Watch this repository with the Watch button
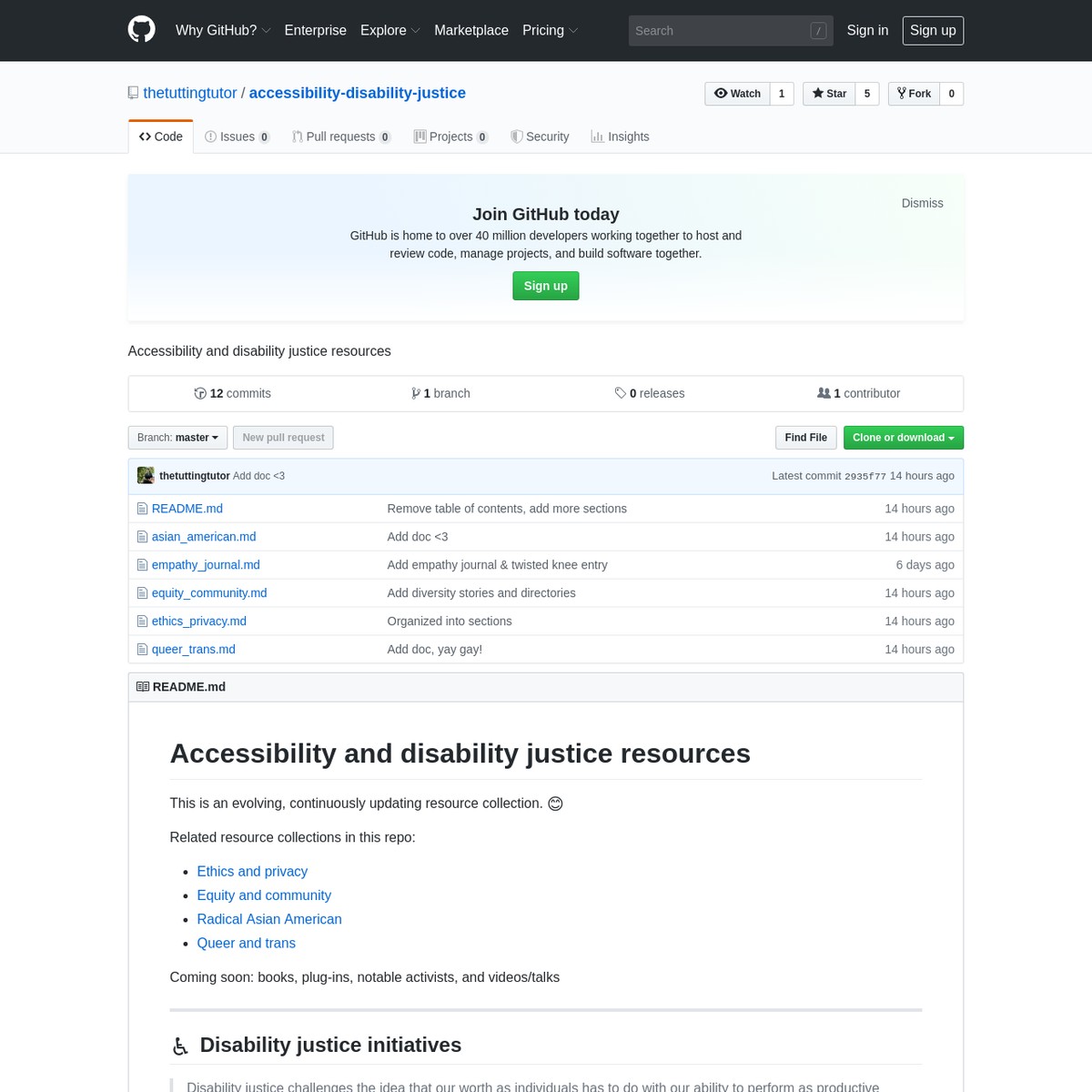Viewport: 1092px width, 1092px height. (x=737, y=94)
